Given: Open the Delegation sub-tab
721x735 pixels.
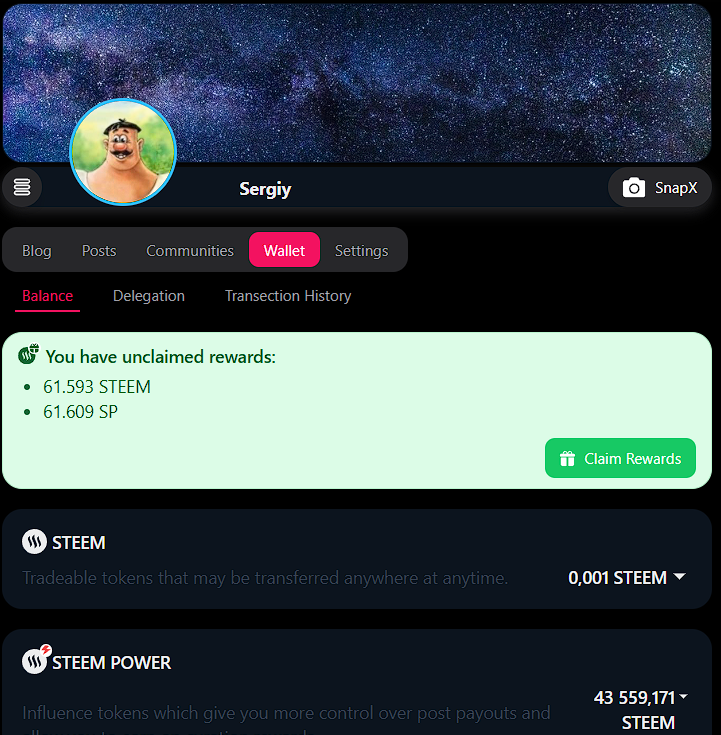Looking at the screenshot, I should (x=149, y=296).
